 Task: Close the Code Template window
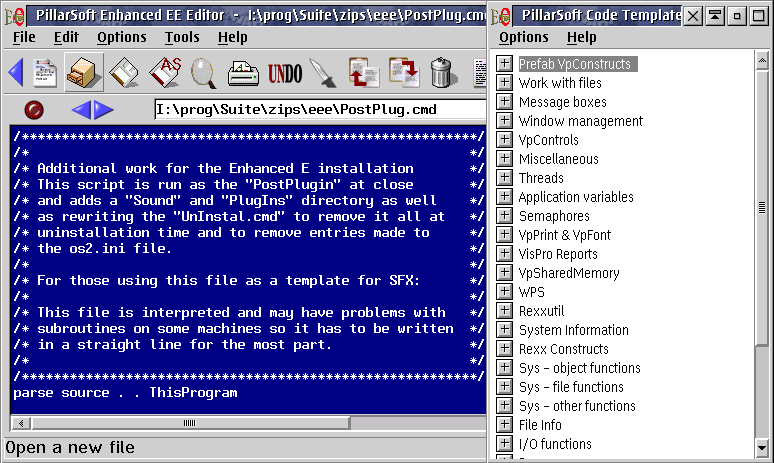coord(693,16)
